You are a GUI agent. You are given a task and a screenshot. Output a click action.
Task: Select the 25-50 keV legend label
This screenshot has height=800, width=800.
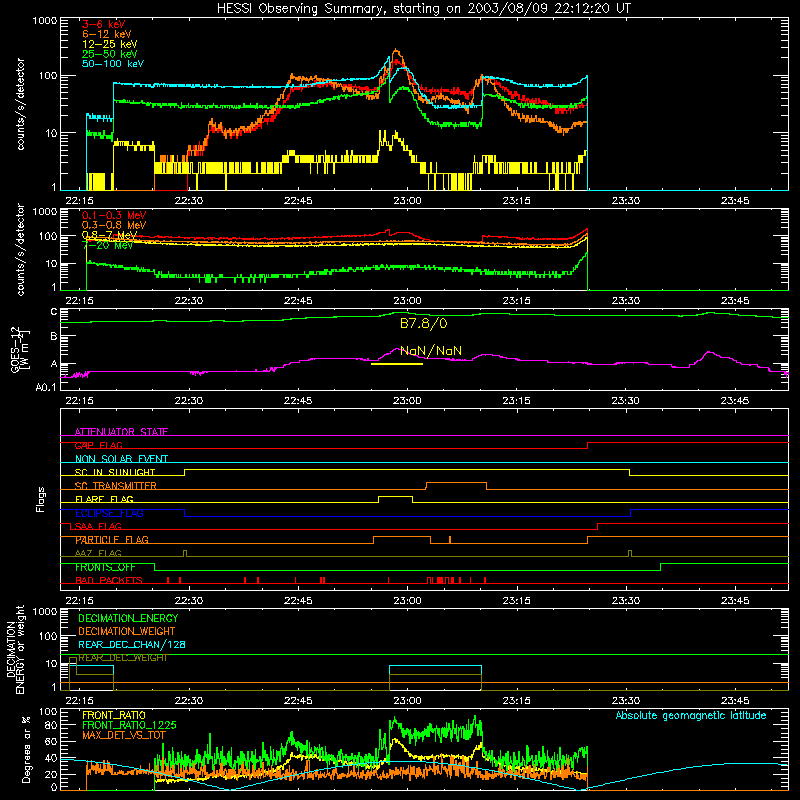(110, 54)
